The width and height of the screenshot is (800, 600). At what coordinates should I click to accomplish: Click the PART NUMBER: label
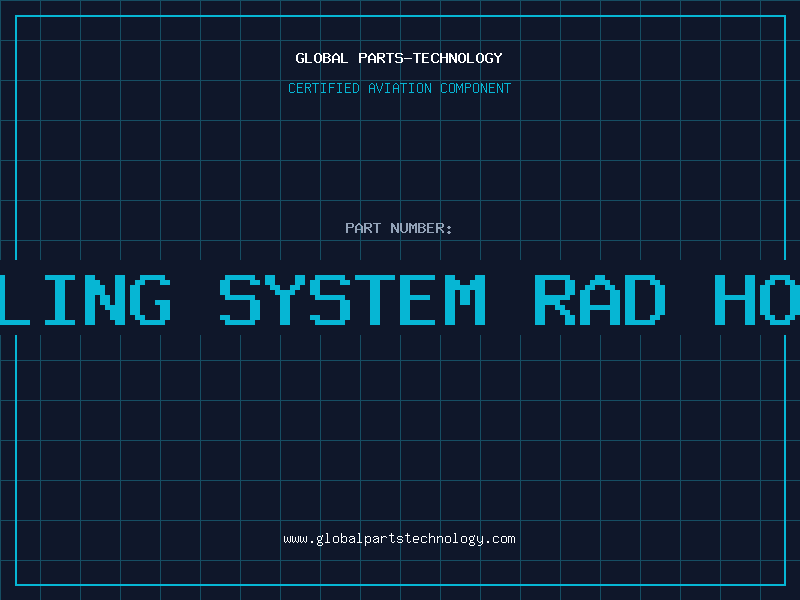(398, 228)
